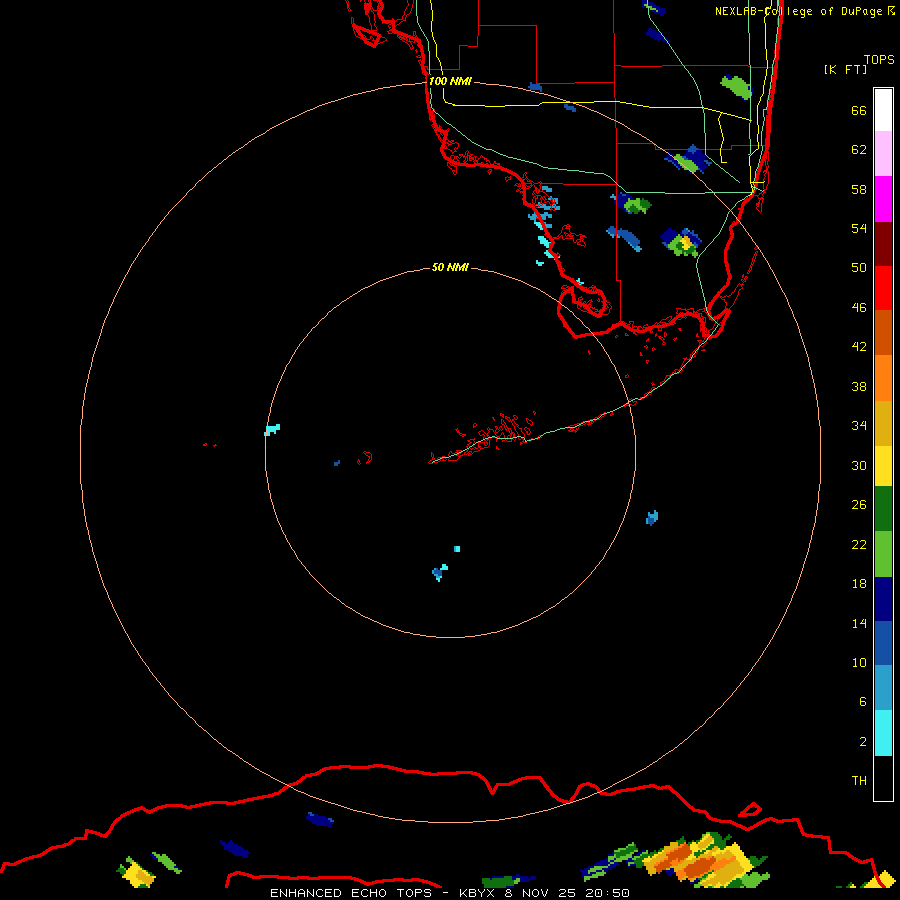Click the "30" scale label

pyautogui.click(x=859, y=465)
